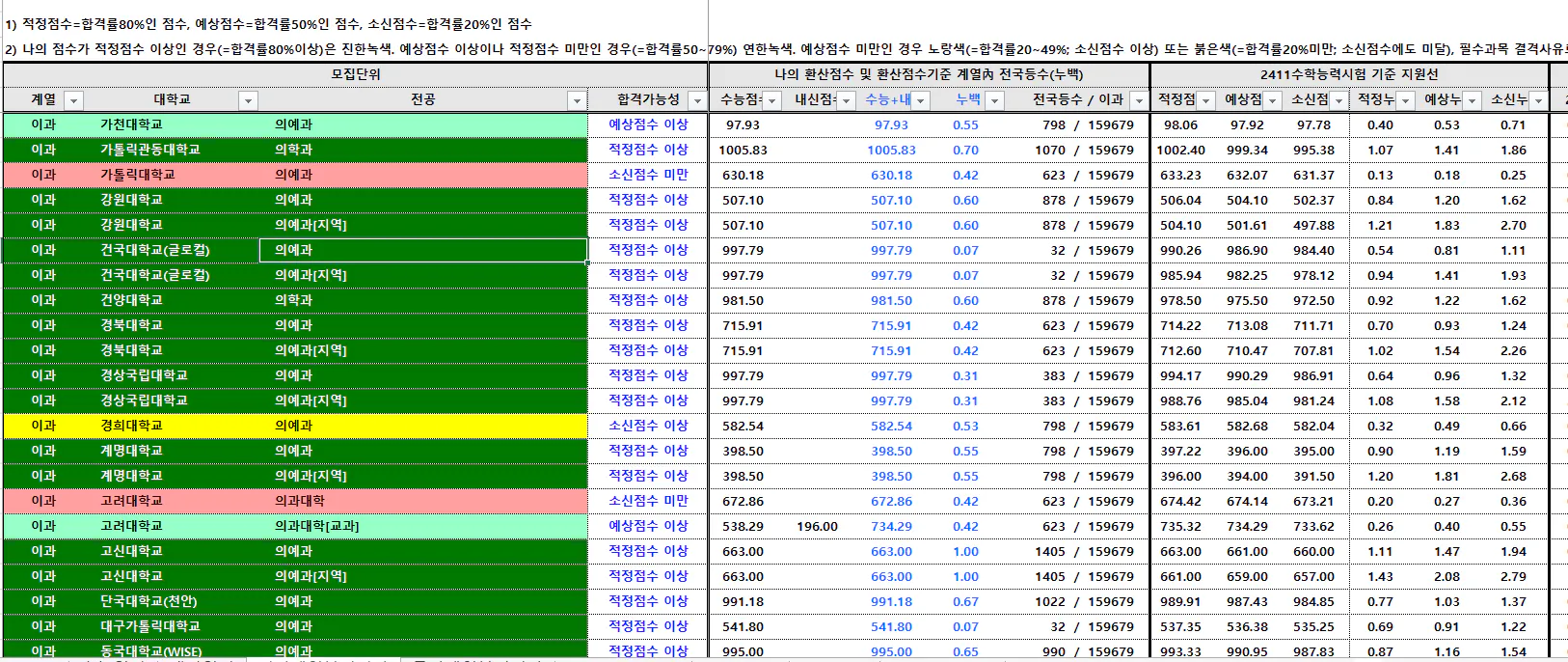Click 예상점수 이상 in the 가천대학교 row
Screen dimensions: 1568x662
coord(648,124)
